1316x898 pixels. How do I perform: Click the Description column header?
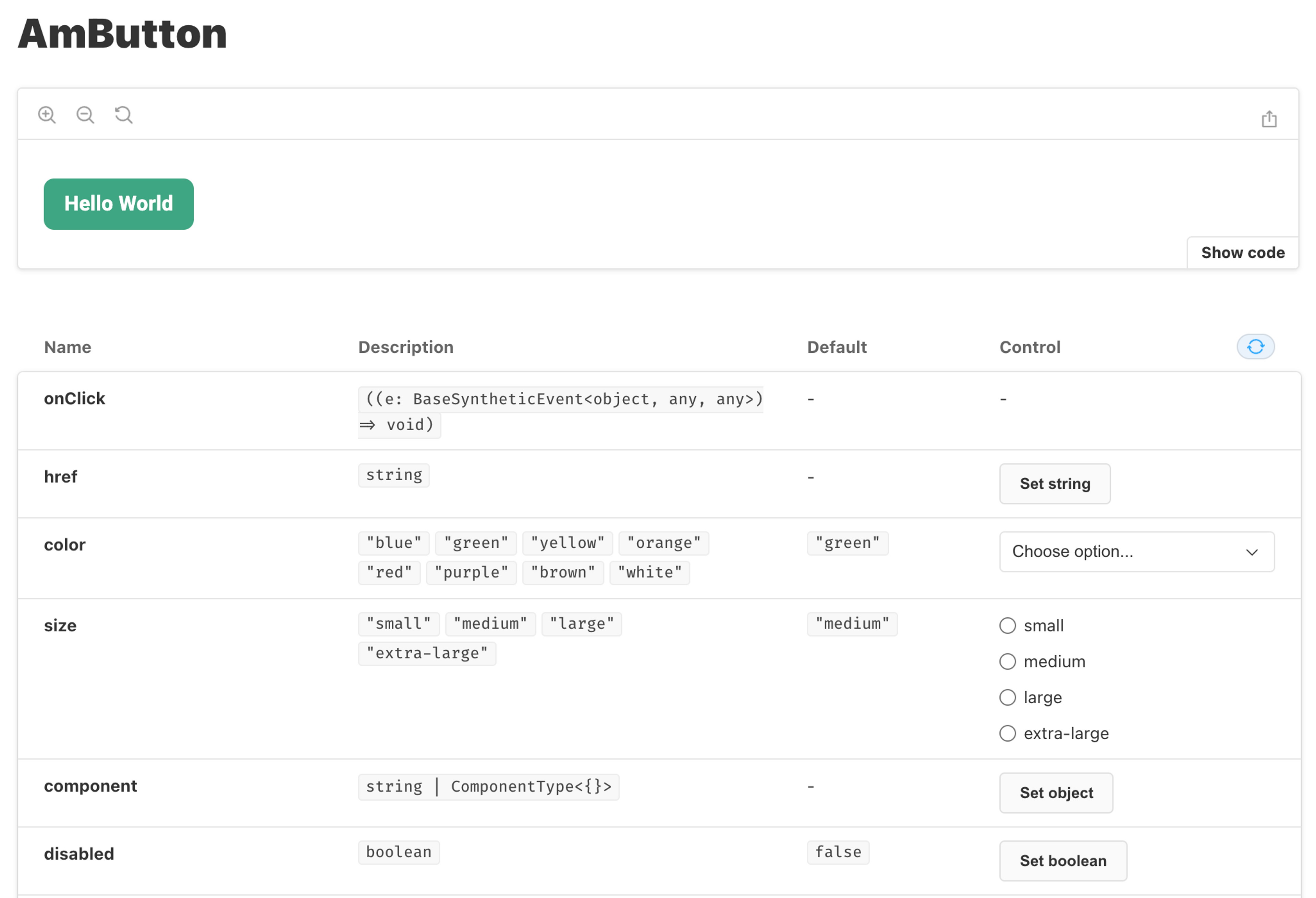tap(405, 347)
